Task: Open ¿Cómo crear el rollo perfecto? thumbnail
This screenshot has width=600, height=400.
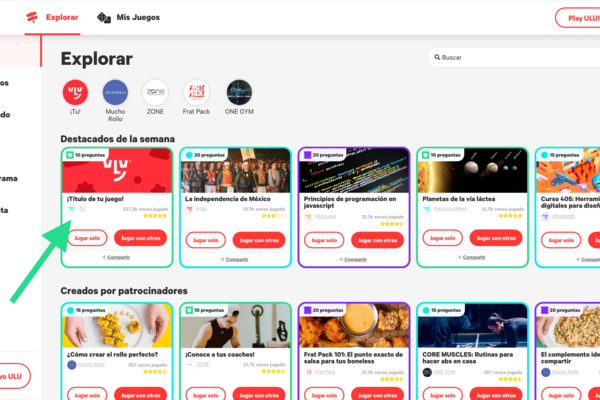Action: tap(117, 326)
